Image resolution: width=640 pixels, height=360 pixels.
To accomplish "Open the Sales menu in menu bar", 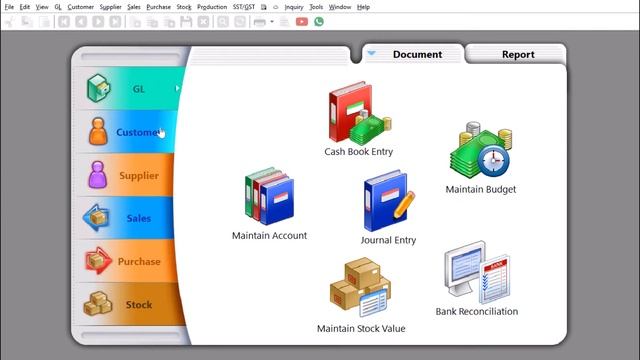I will (133, 7).
